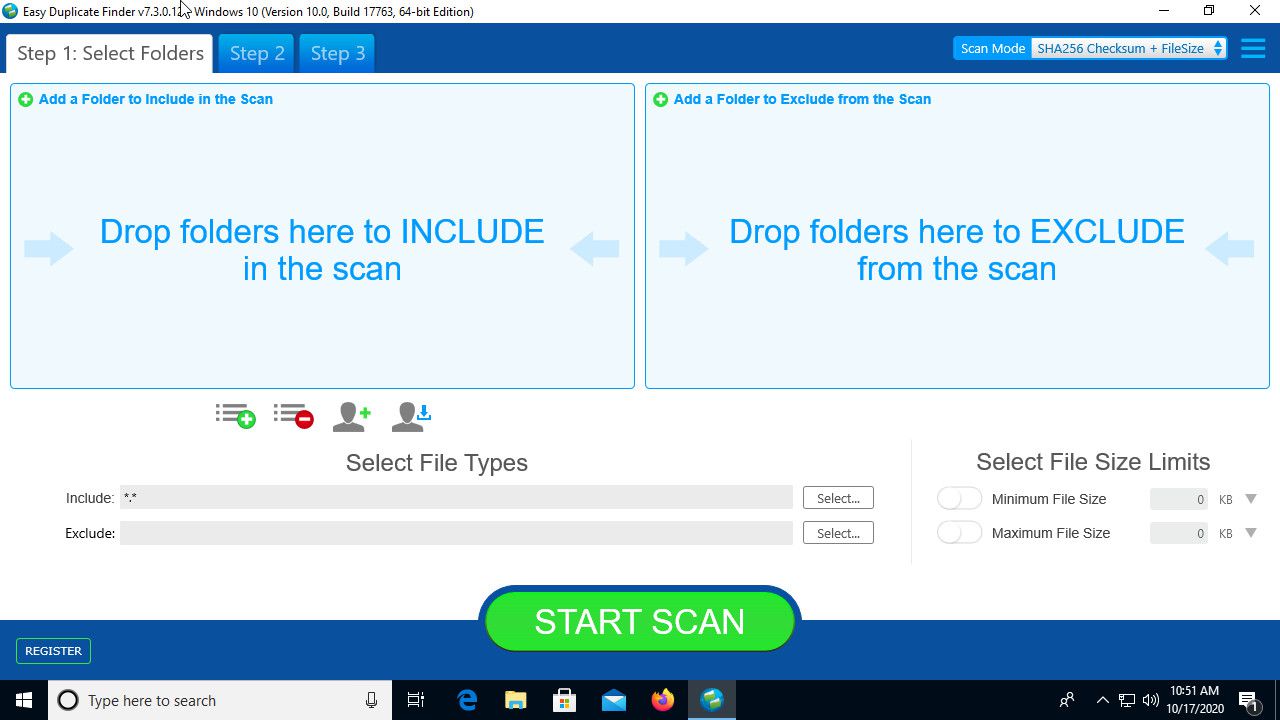Click green plus icon for Exclude folder
Image resolution: width=1280 pixels, height=720 pixels.
tap(661, 99)
